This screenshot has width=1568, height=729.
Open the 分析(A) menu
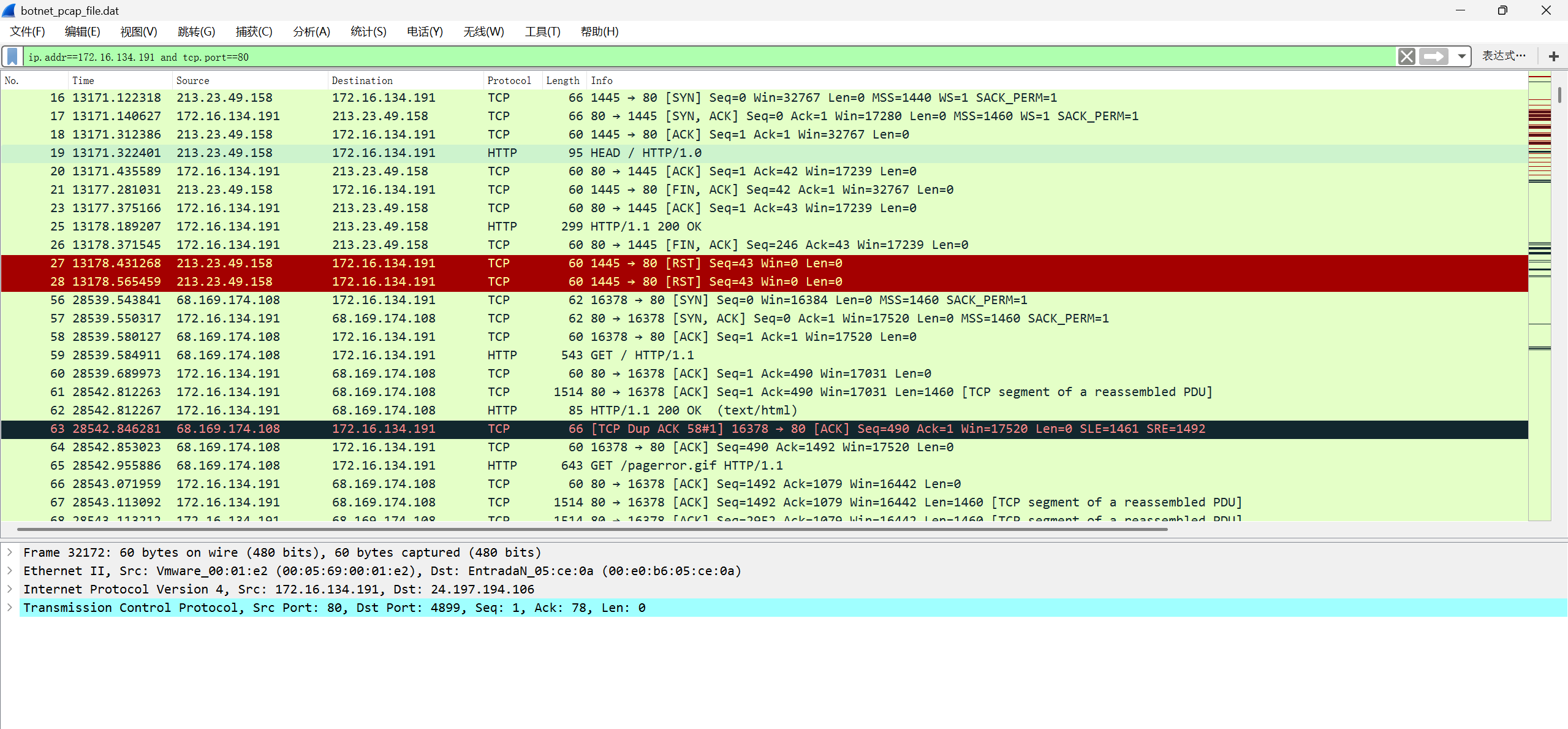[x=311, y=32]
